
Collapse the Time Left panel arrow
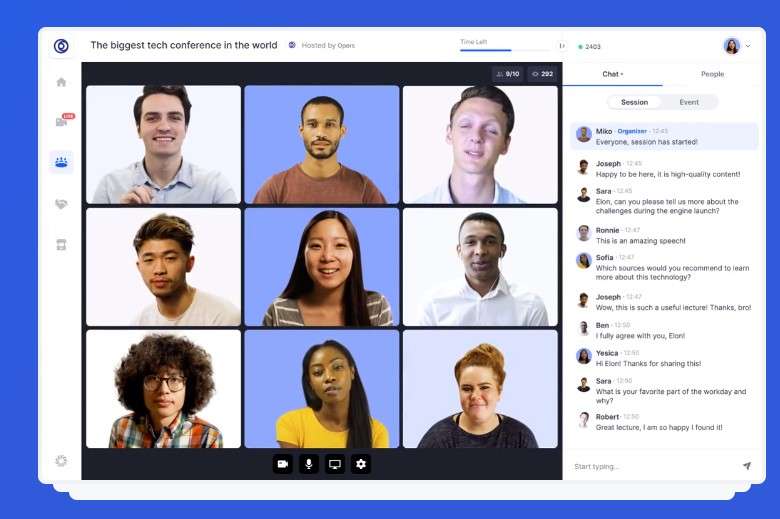[562, 46]
